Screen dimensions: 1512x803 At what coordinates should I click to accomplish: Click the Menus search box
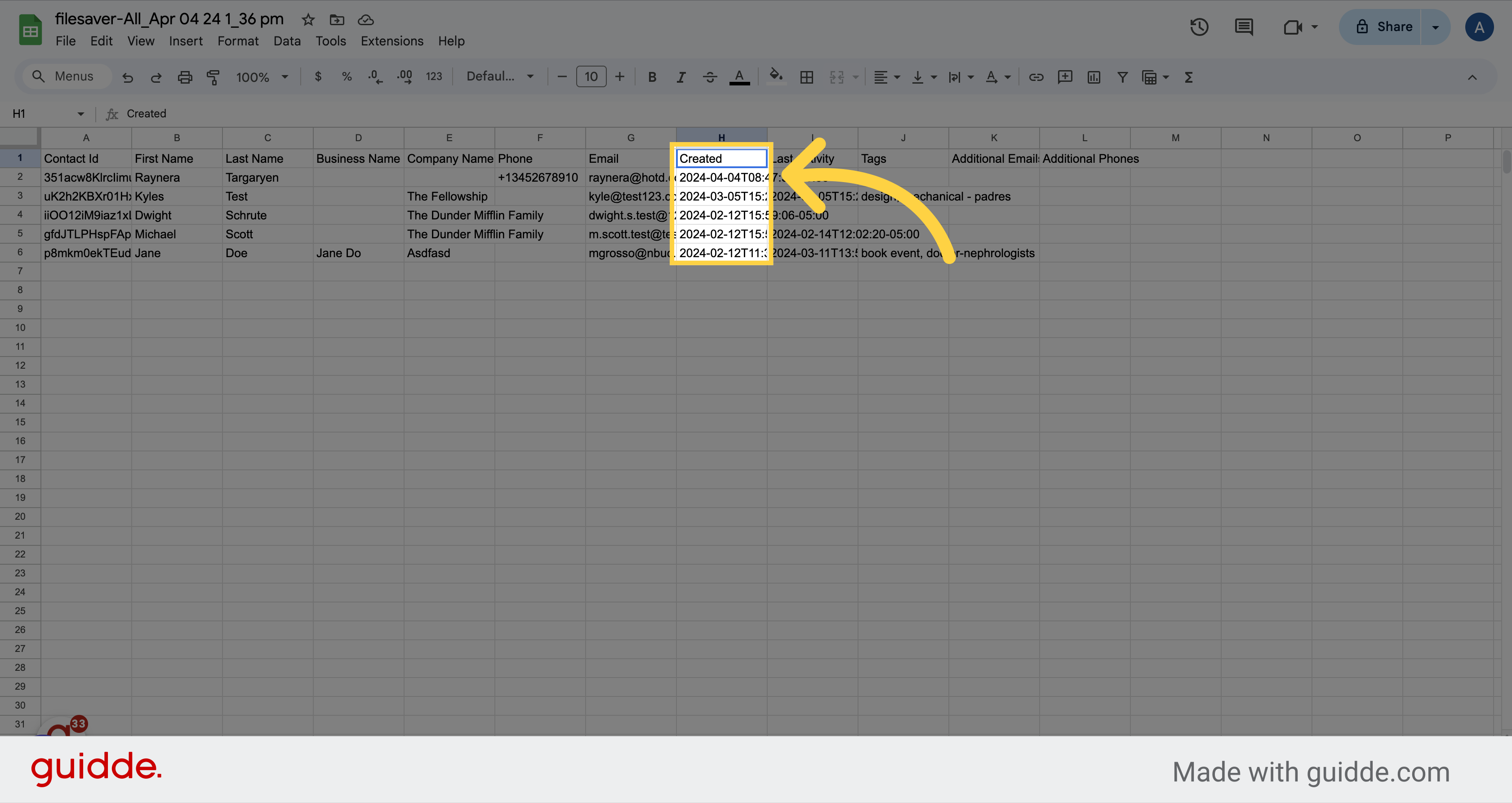click(67, 77)
